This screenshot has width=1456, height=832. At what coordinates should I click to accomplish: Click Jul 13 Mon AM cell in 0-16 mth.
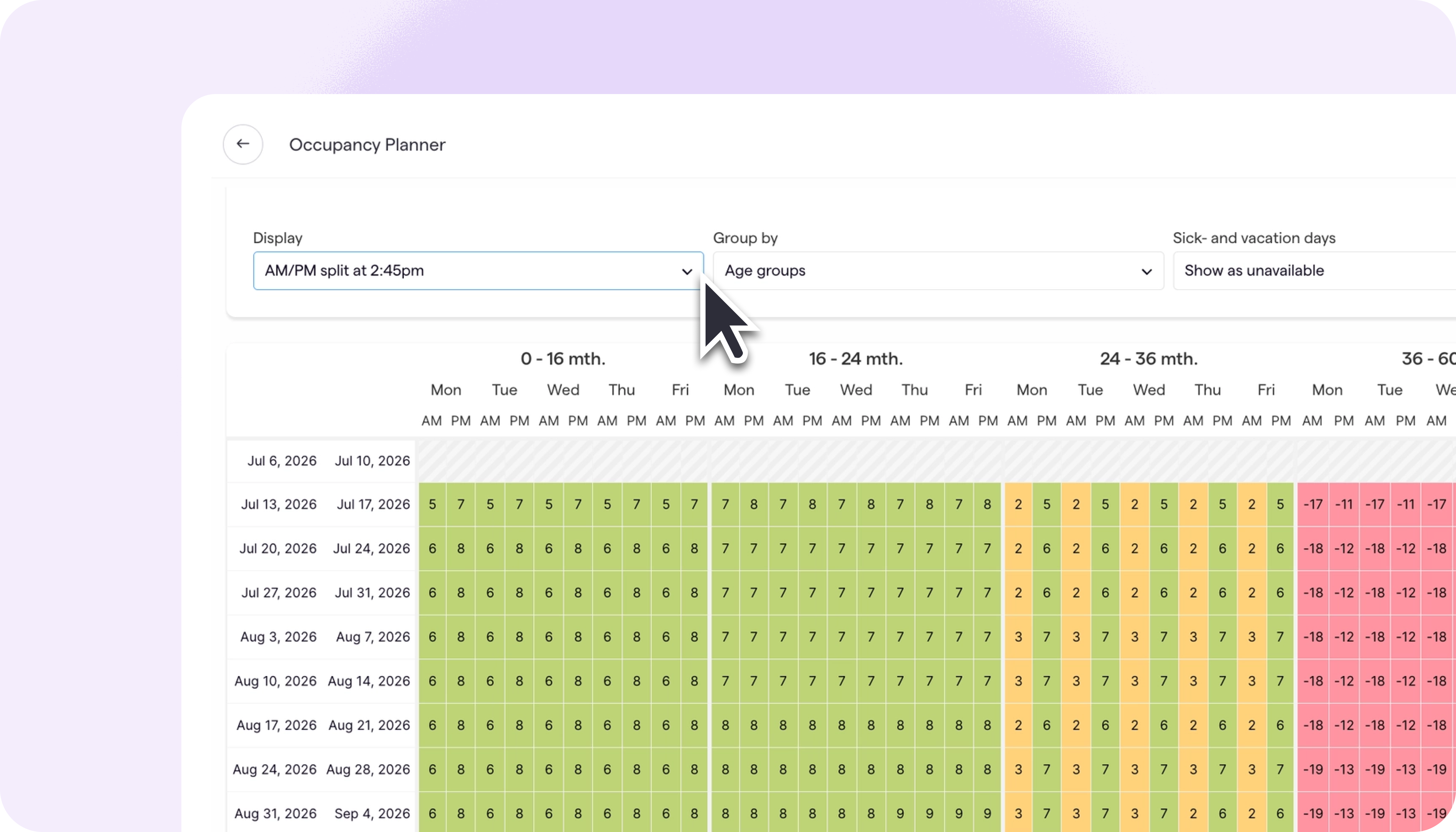[x=433, y=505]
